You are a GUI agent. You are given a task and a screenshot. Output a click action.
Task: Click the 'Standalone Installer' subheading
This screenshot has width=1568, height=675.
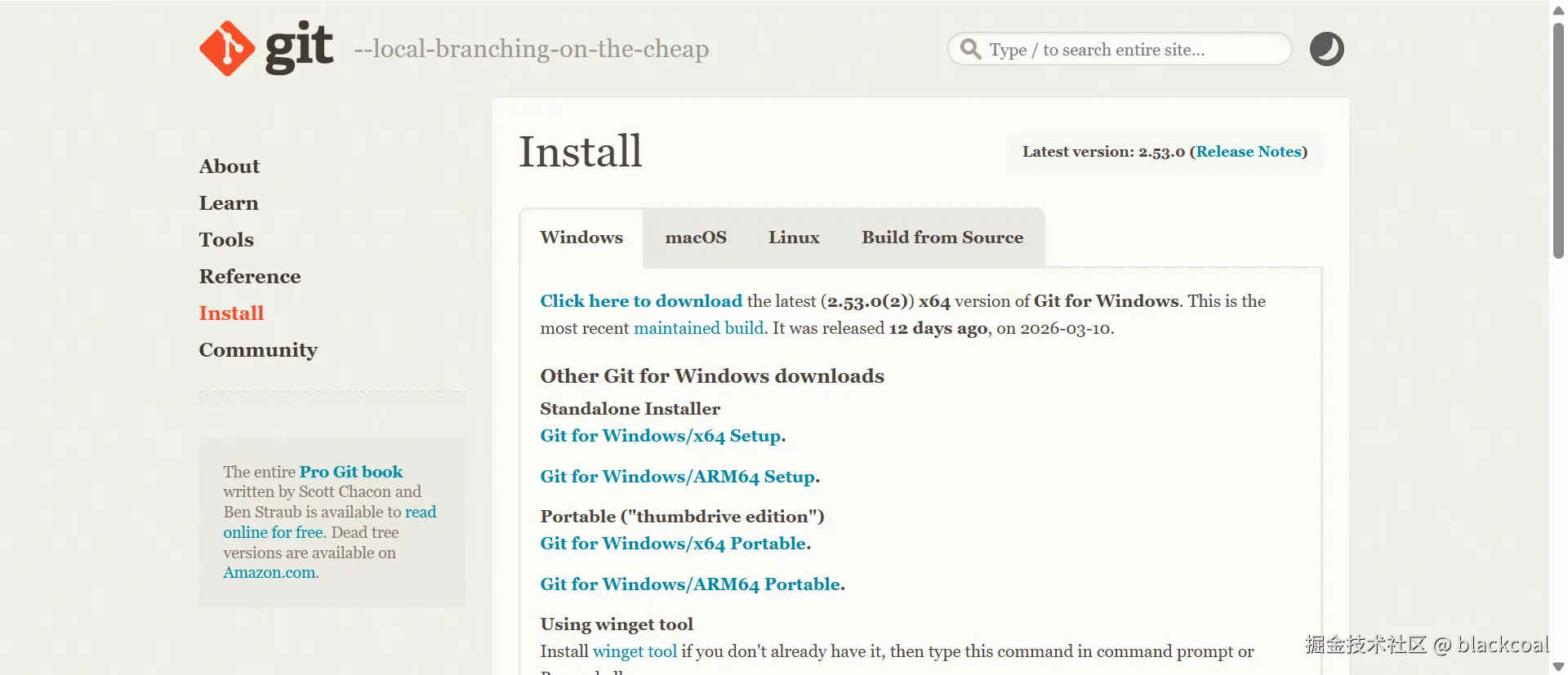[x=630, y=409]
